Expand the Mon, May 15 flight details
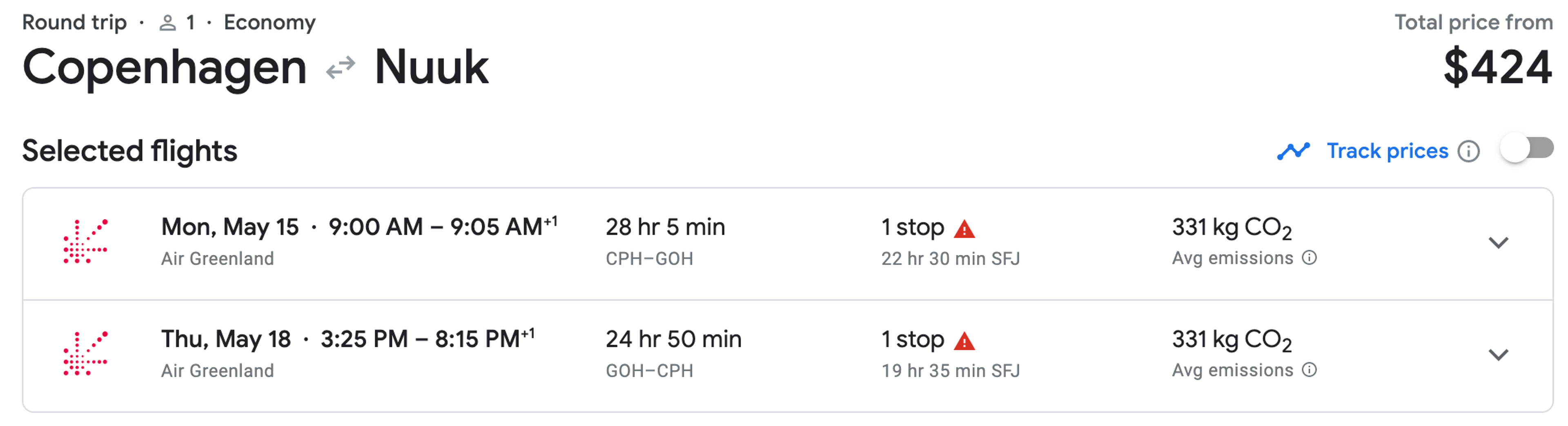 click(1498, 242)
